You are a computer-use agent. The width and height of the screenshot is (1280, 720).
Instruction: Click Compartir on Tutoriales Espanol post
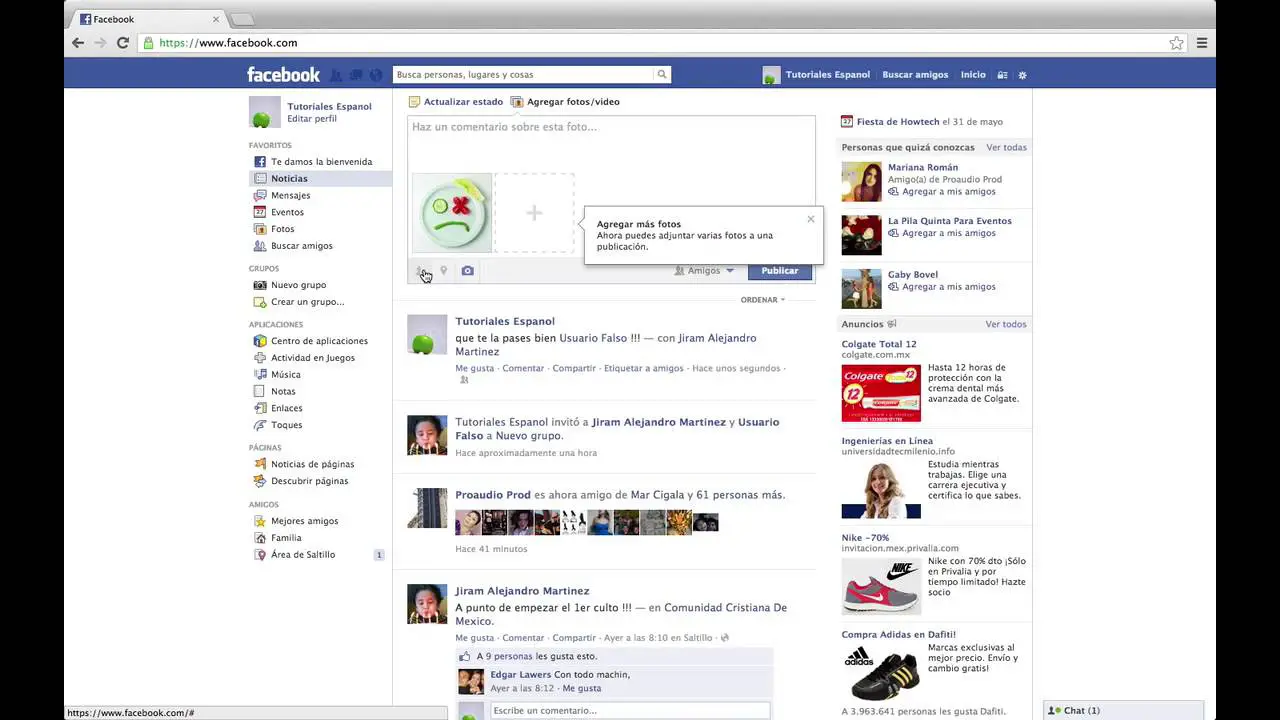[x=574, y=369]
